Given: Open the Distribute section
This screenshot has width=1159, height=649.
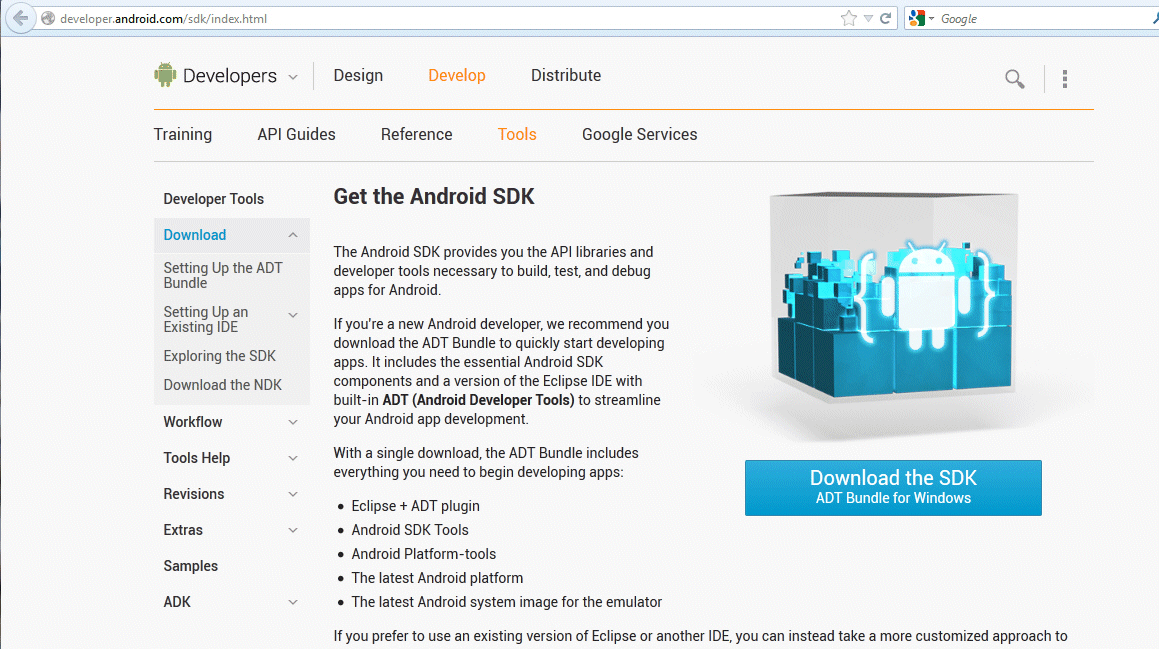Looking at the screenshot, I should tap(565, 75).
